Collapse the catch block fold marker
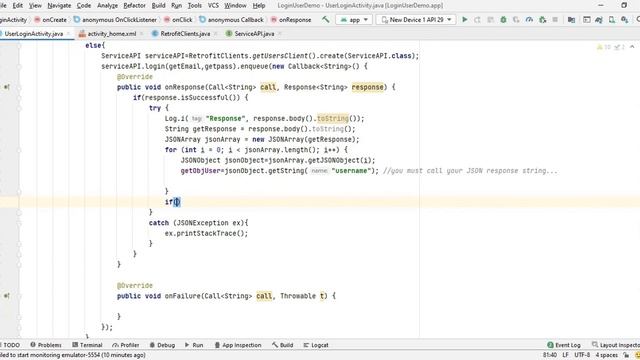640x360 pixels. pos(19,223)
